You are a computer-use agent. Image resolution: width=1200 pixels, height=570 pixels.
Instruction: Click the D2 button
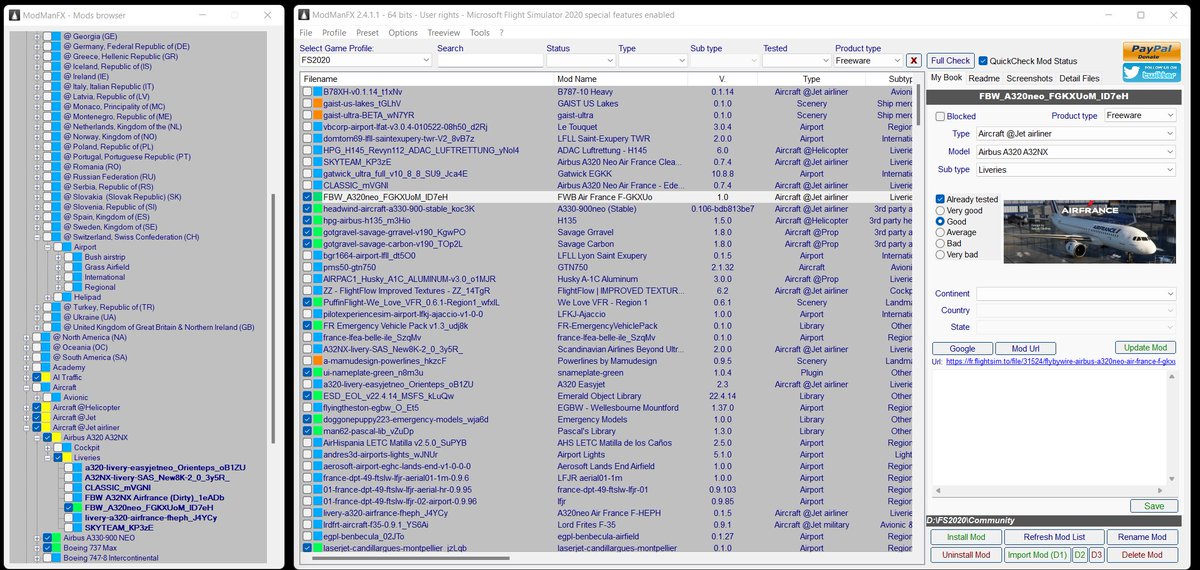(x=1080, y=555)
